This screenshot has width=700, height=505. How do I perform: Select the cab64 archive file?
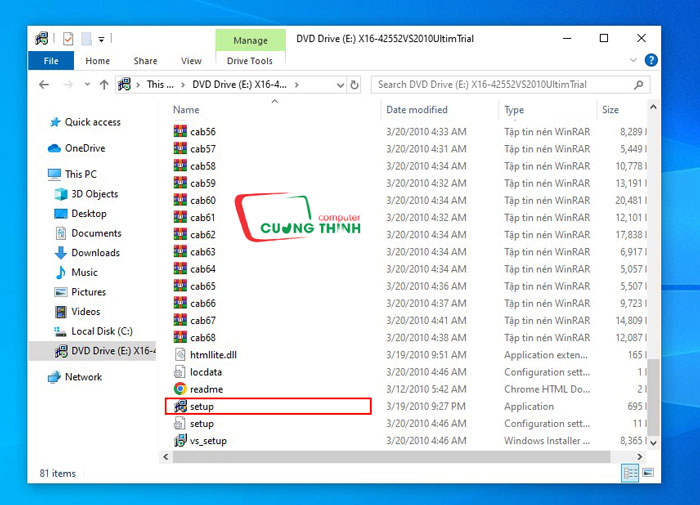[x=195, y=269]
